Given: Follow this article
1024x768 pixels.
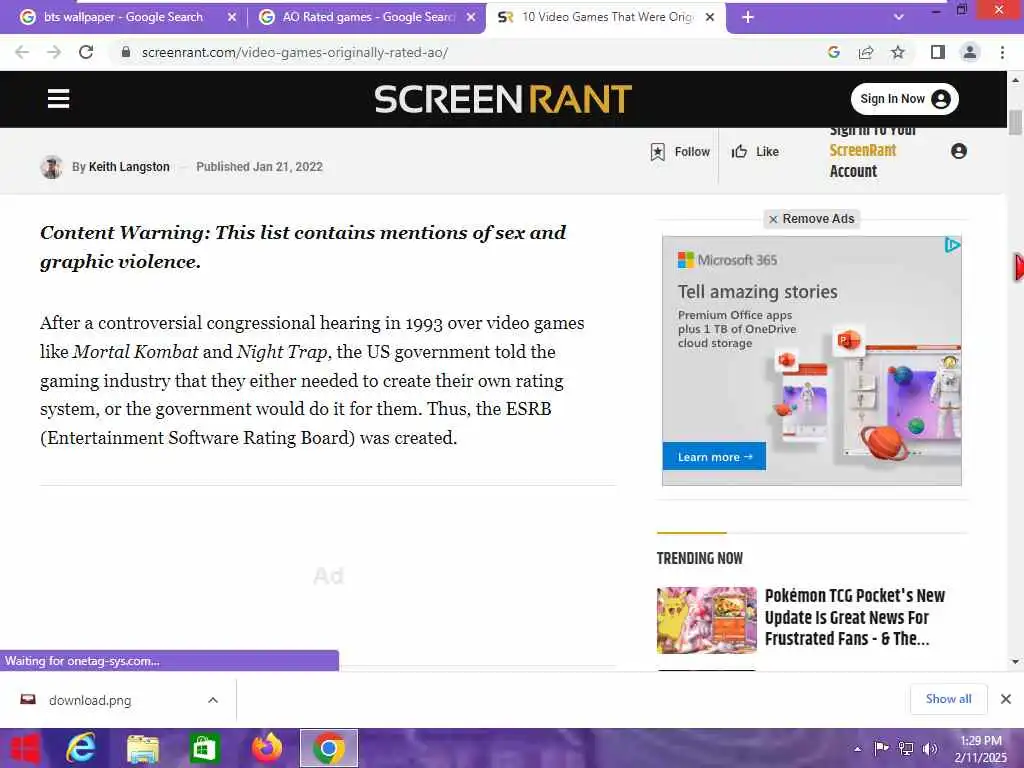Looking at the screenshot, I should pos(680,152).
